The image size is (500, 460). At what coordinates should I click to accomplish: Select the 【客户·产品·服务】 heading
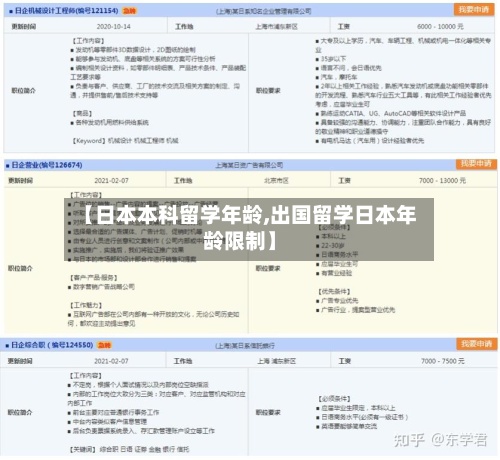tap(94, 277)
